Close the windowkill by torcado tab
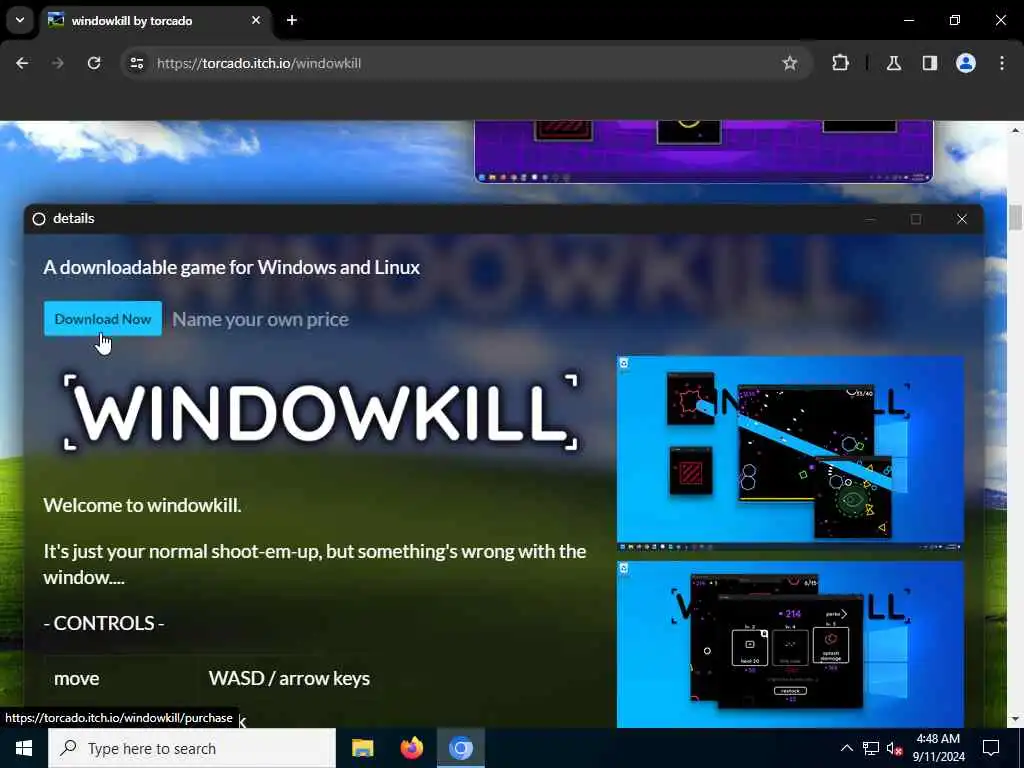Image resolution: width=1024 pixels, height=768 pixels. [256, 20]
